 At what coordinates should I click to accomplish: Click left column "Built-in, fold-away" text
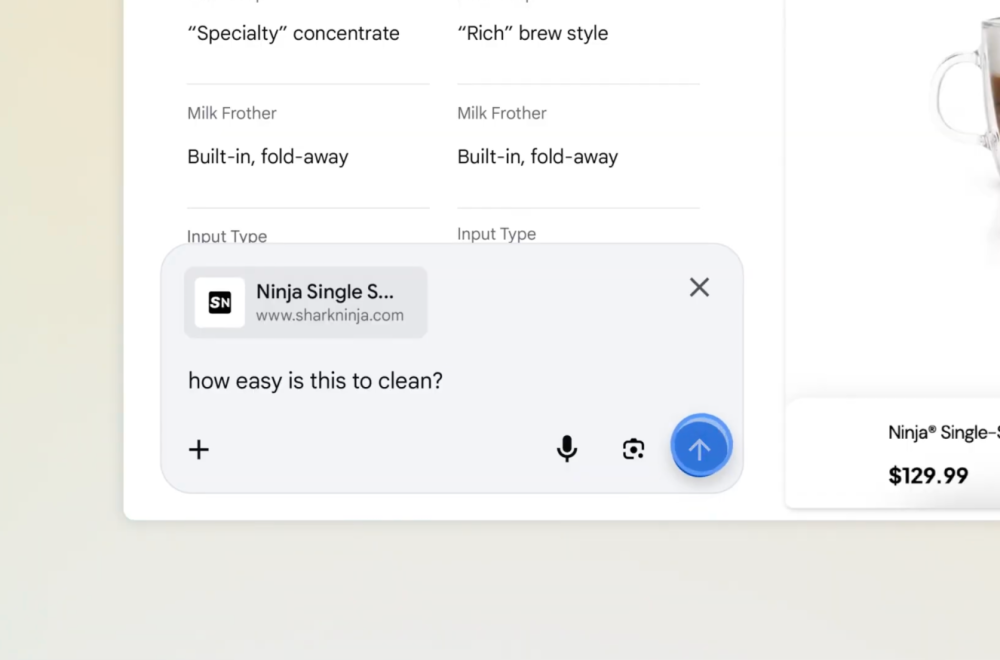click(x=268, y=156)
